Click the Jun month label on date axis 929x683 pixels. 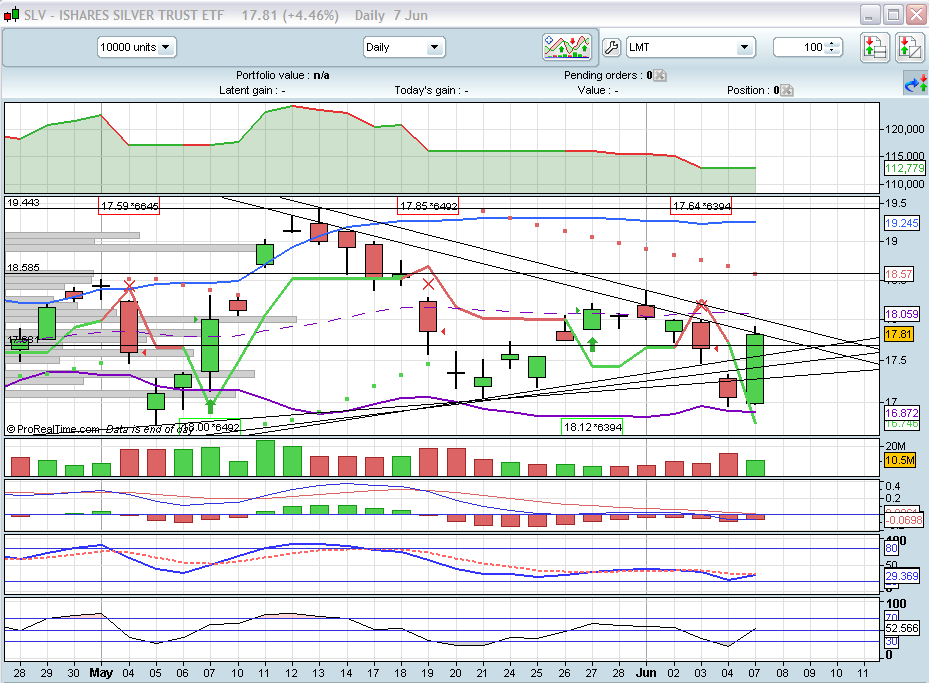(646, 673)
